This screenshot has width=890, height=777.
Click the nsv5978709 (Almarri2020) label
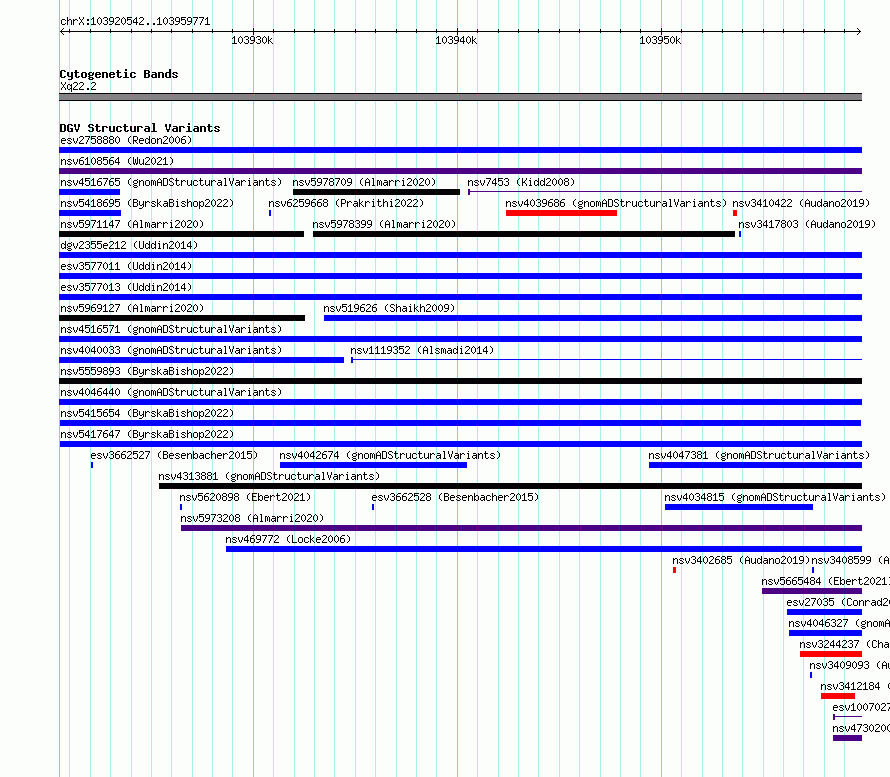[364, 182]
